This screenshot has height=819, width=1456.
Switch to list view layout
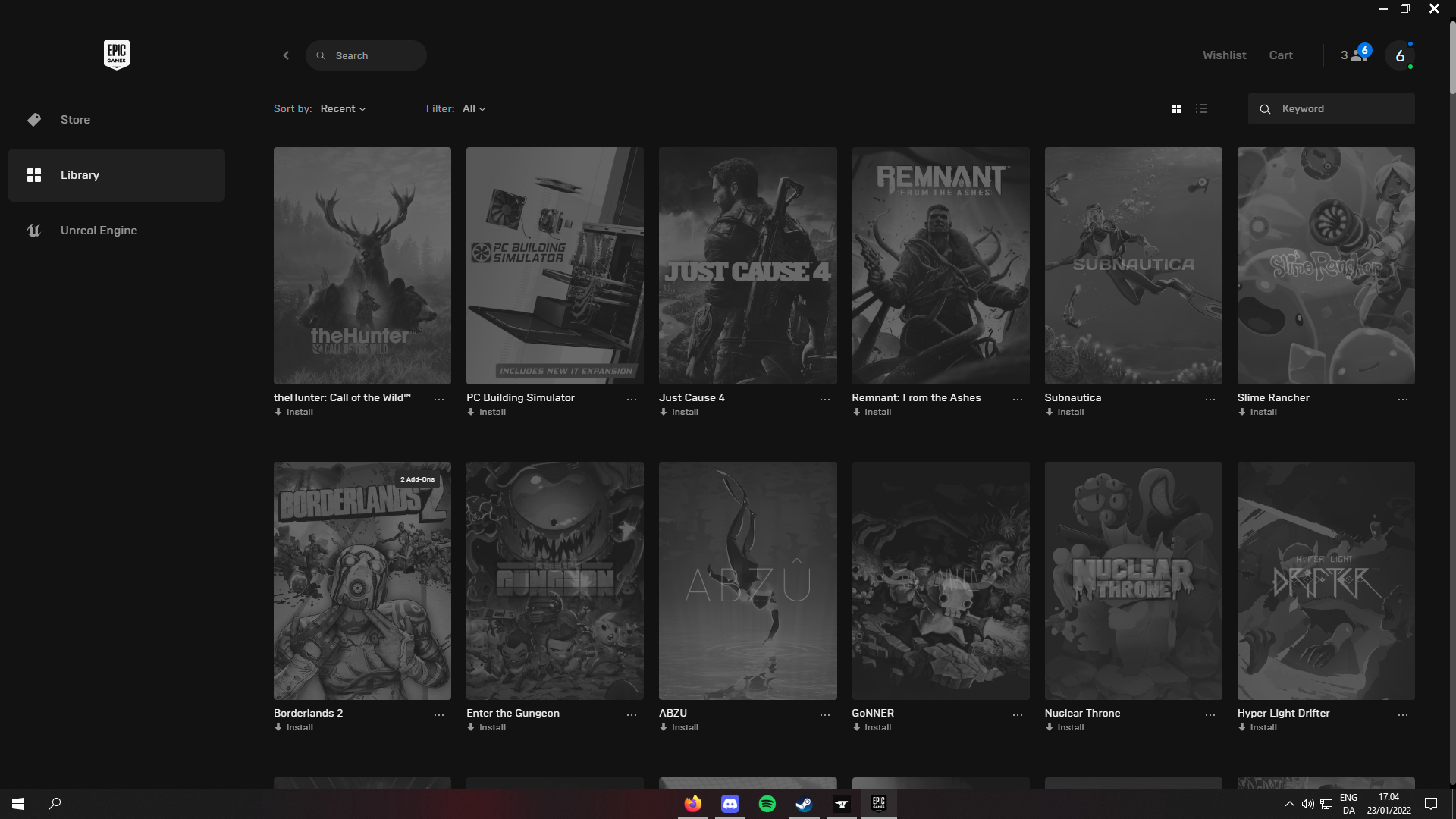(1201, 109)
